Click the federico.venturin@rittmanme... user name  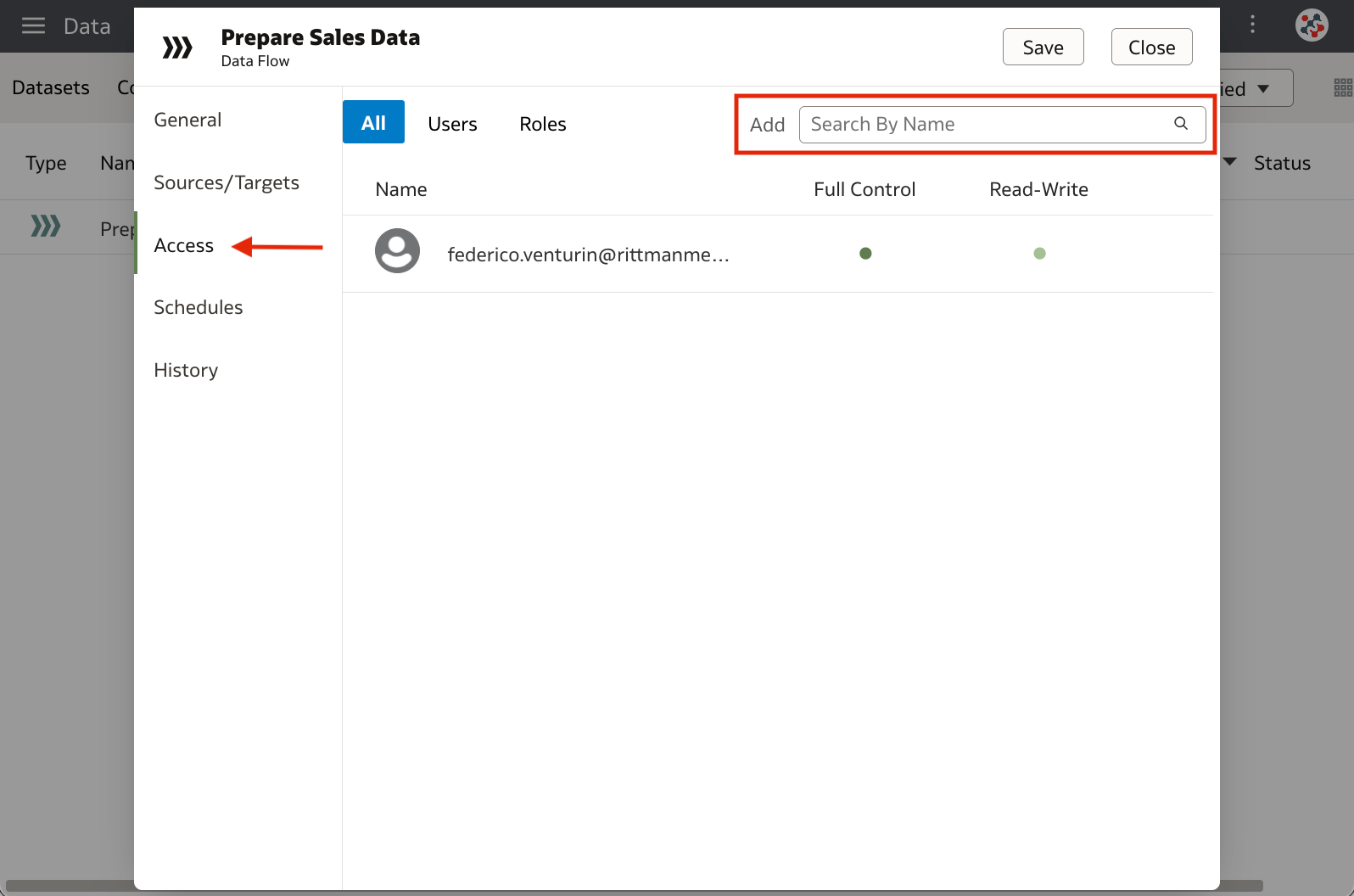tap(588, 255)
